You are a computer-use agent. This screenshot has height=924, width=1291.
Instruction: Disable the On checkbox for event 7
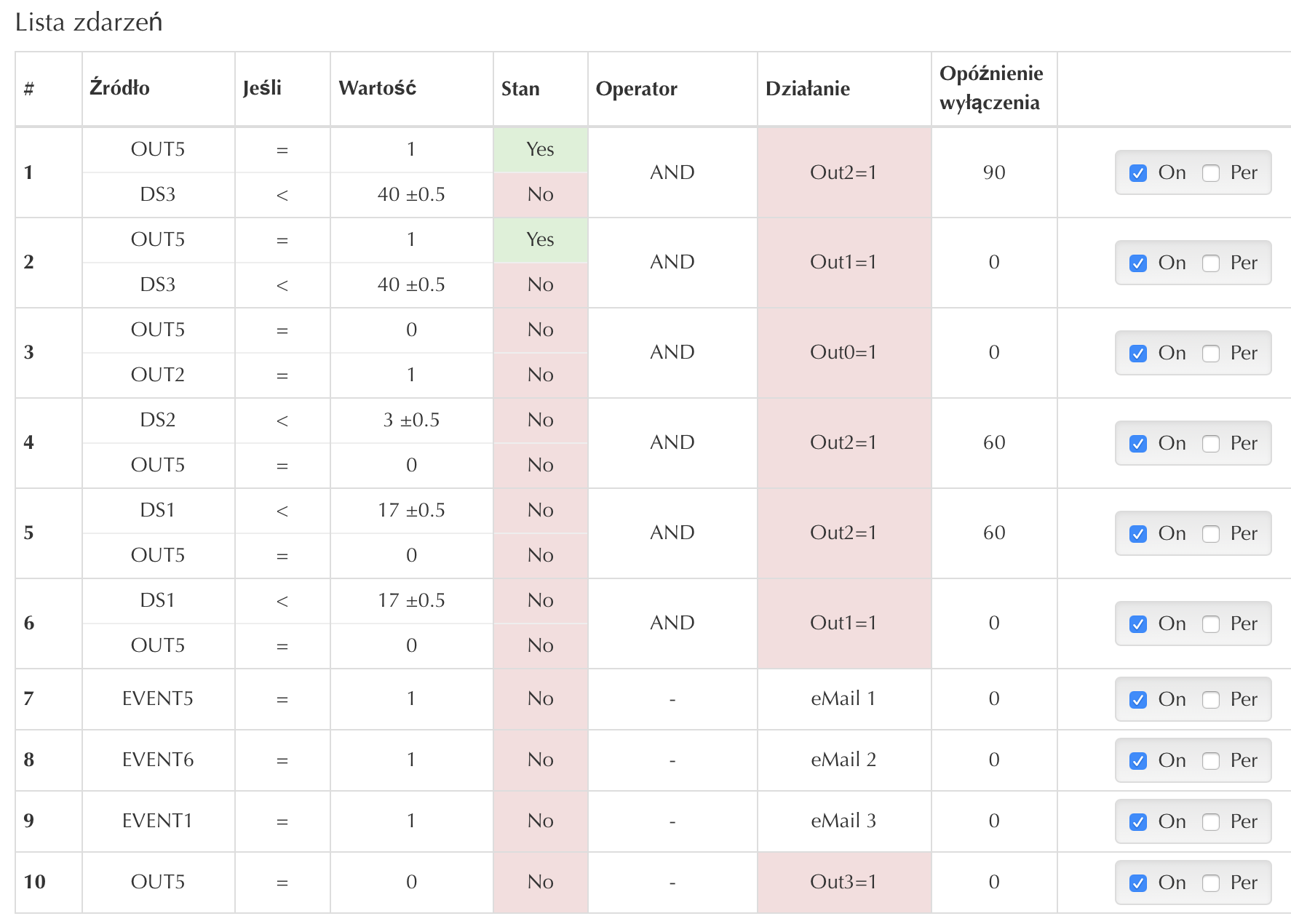1138,700
